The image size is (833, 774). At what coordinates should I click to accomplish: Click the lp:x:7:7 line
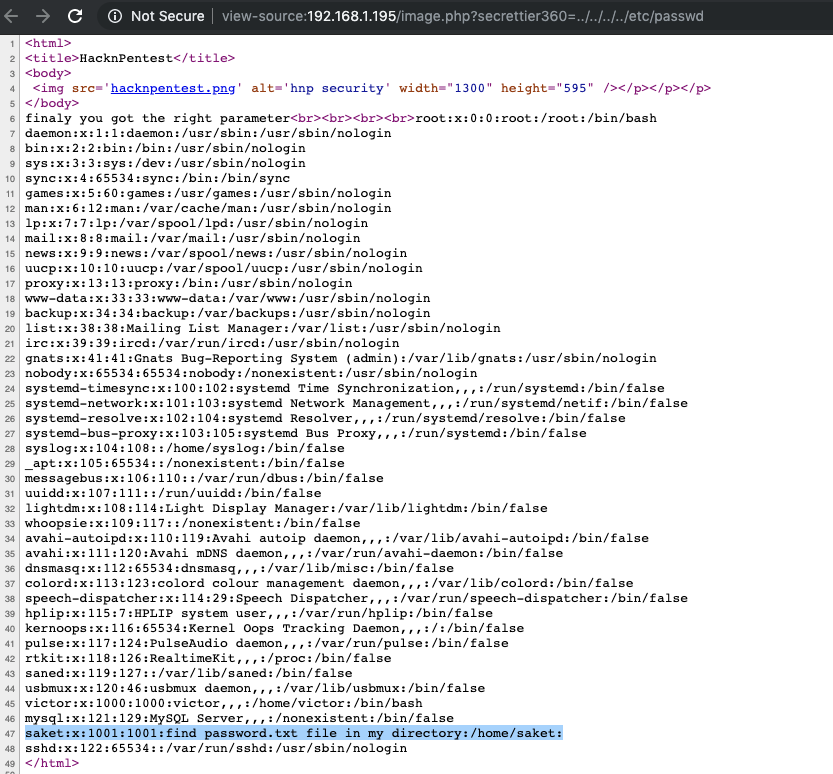coord(196,223)
